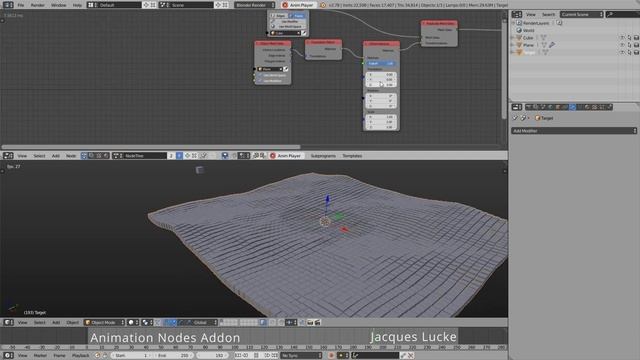This screenshot has width=640, height=360.
Task: Toggle the fake user F button for NodeTree
Action: [x=179, y=156]
